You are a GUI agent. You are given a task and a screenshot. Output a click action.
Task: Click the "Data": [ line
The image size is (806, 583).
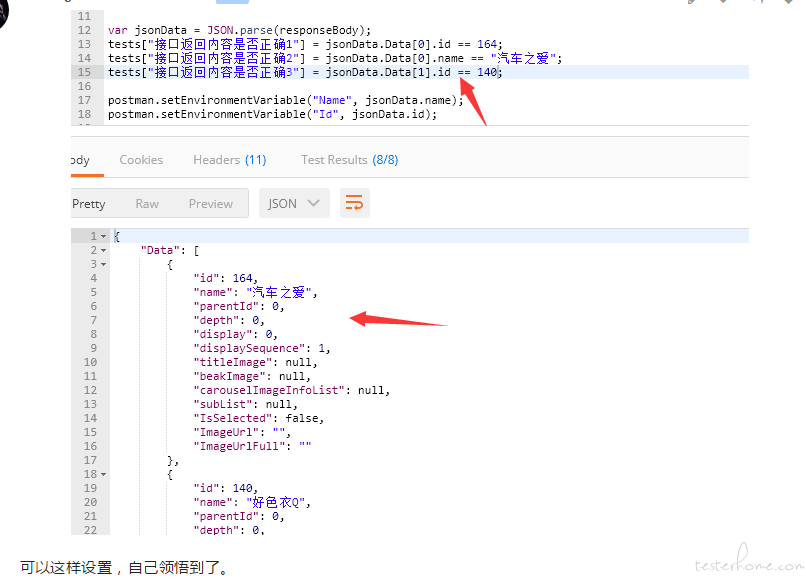click(170, 250)
